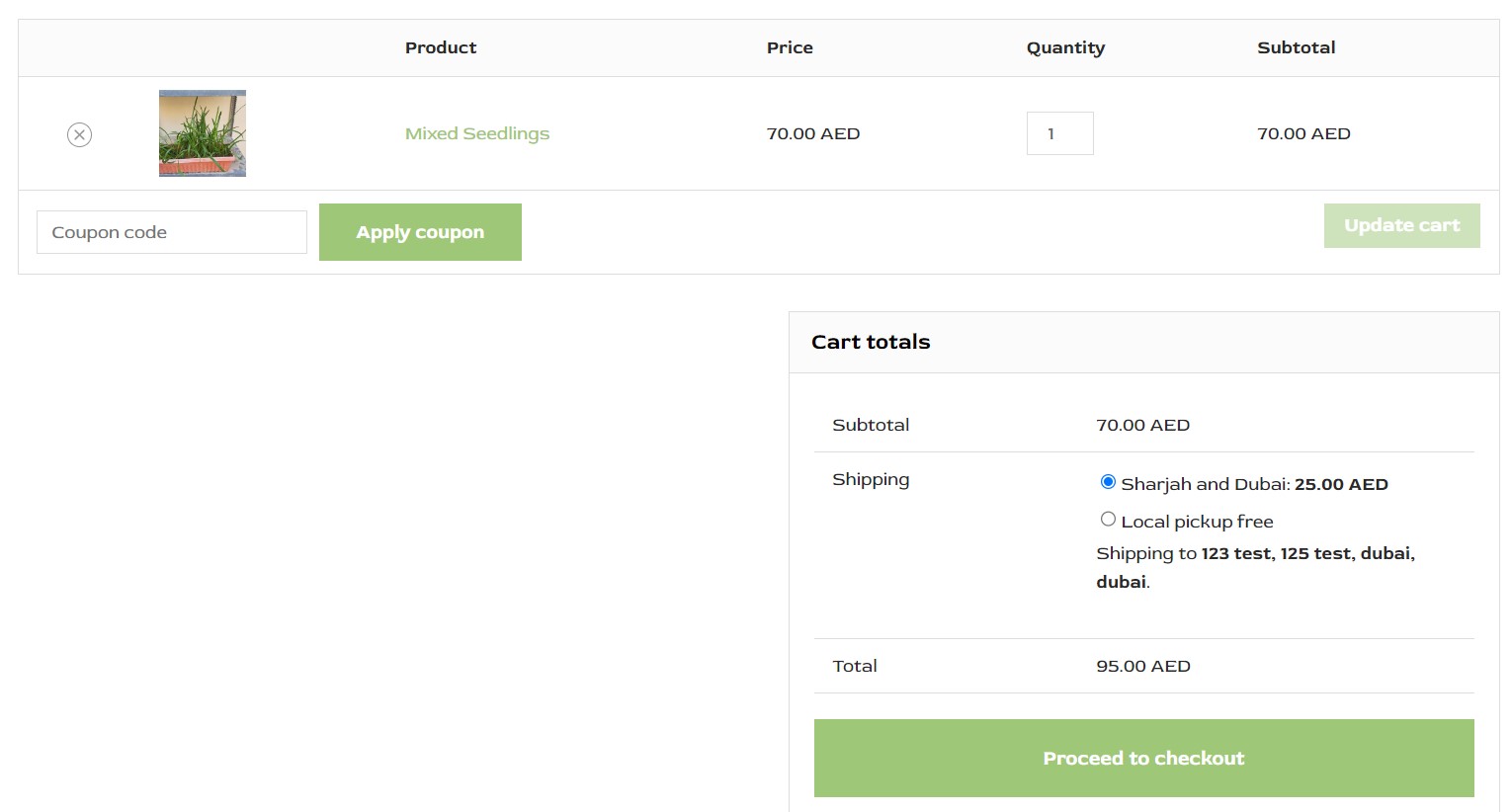Viewport: 1511px width, 812px height.
Task: Click the Quantity column header
Action: click(x=1065, y=46)
